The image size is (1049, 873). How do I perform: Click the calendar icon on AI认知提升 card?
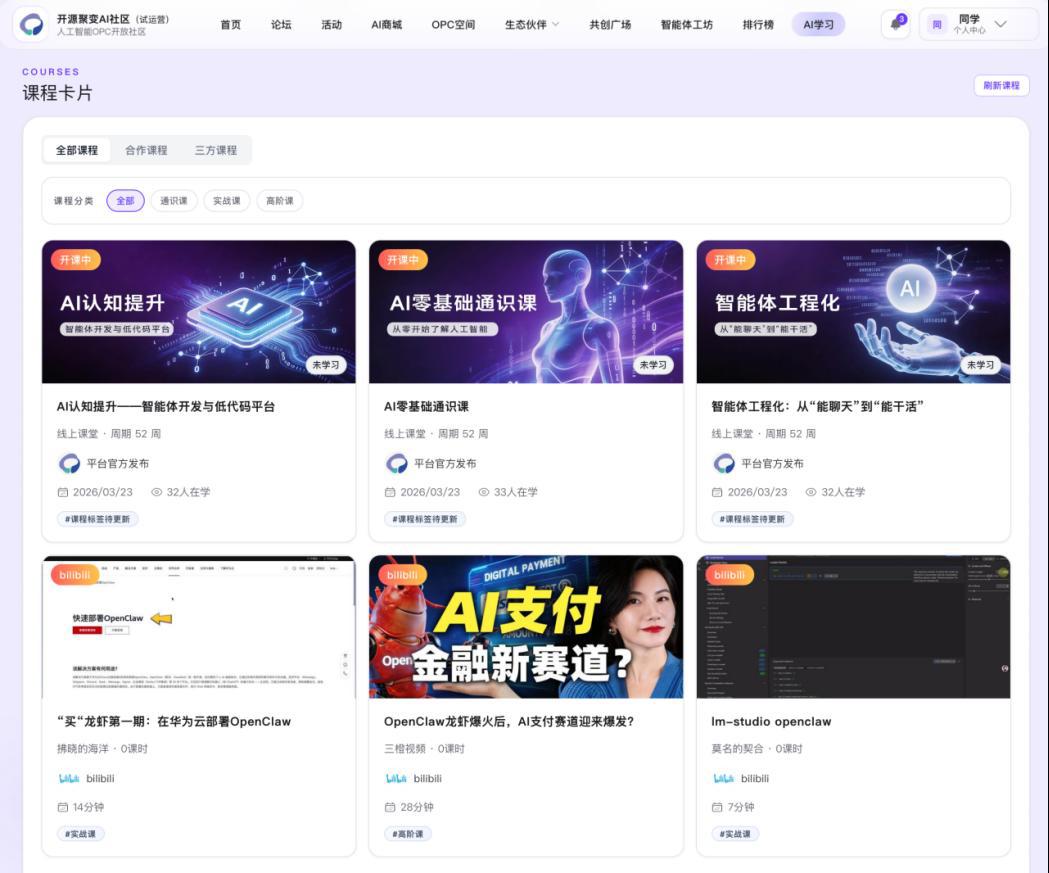(x=63, y=492)
